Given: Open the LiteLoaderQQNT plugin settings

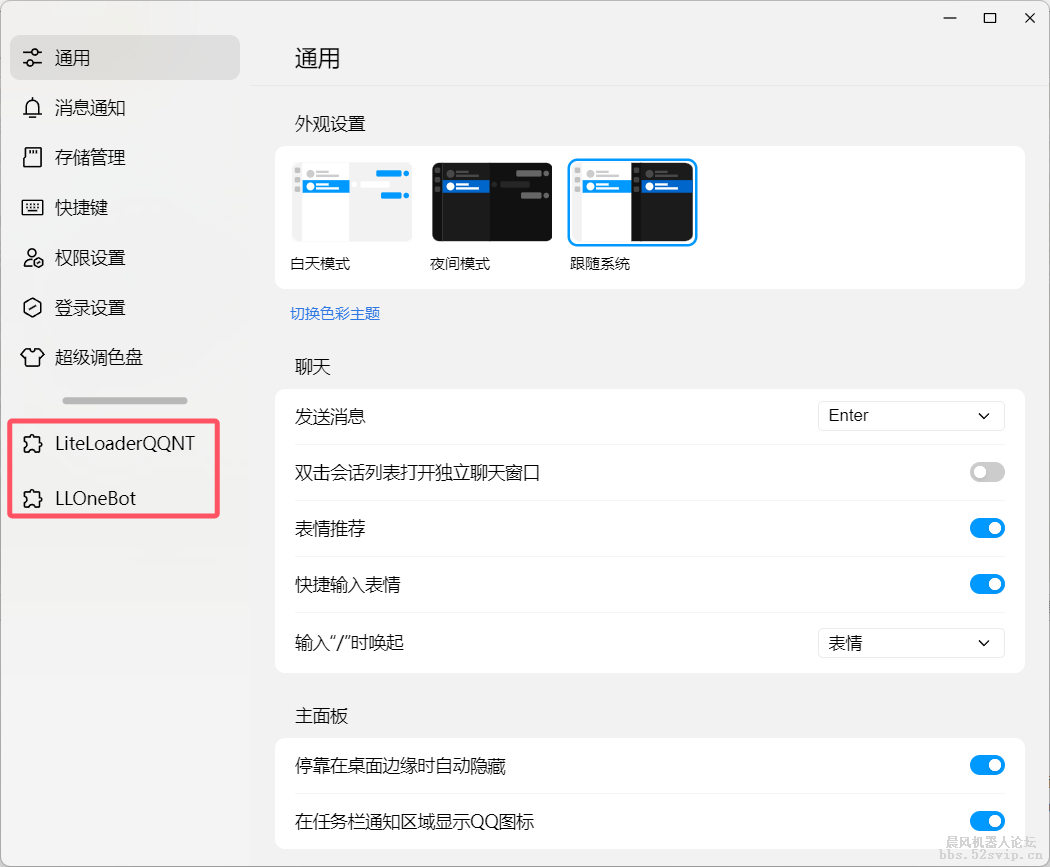Looking at the screenshot, I should (x=113, y=444).
